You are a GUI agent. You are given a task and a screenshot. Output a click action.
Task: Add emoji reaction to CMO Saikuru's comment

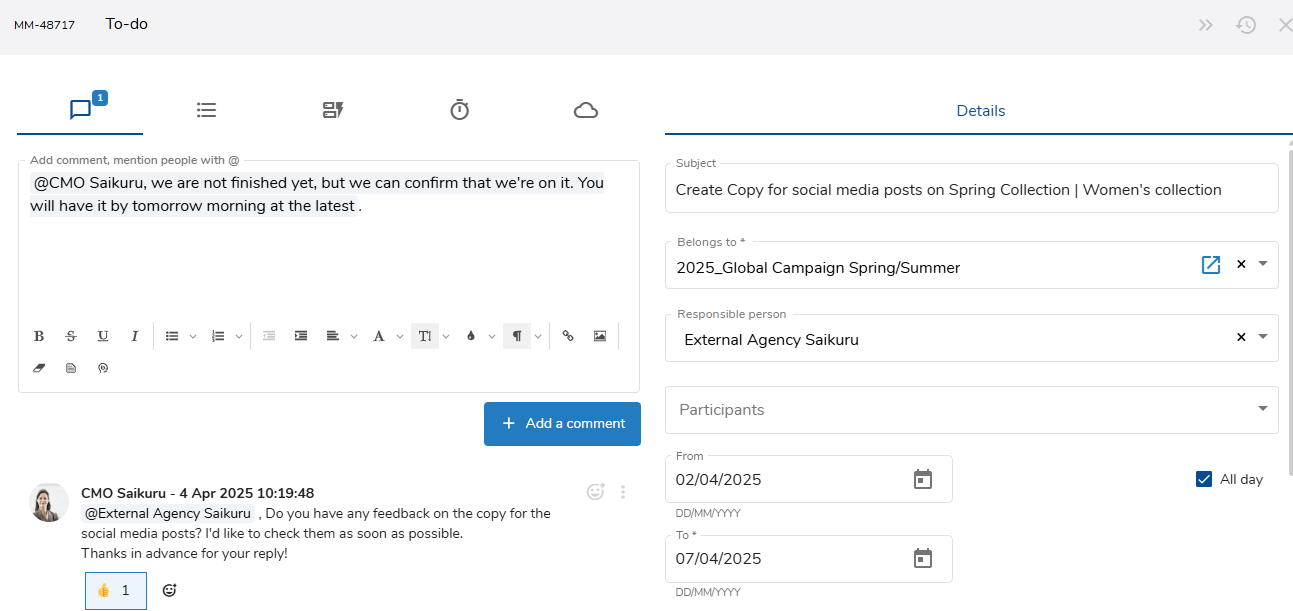click(596, 491)
